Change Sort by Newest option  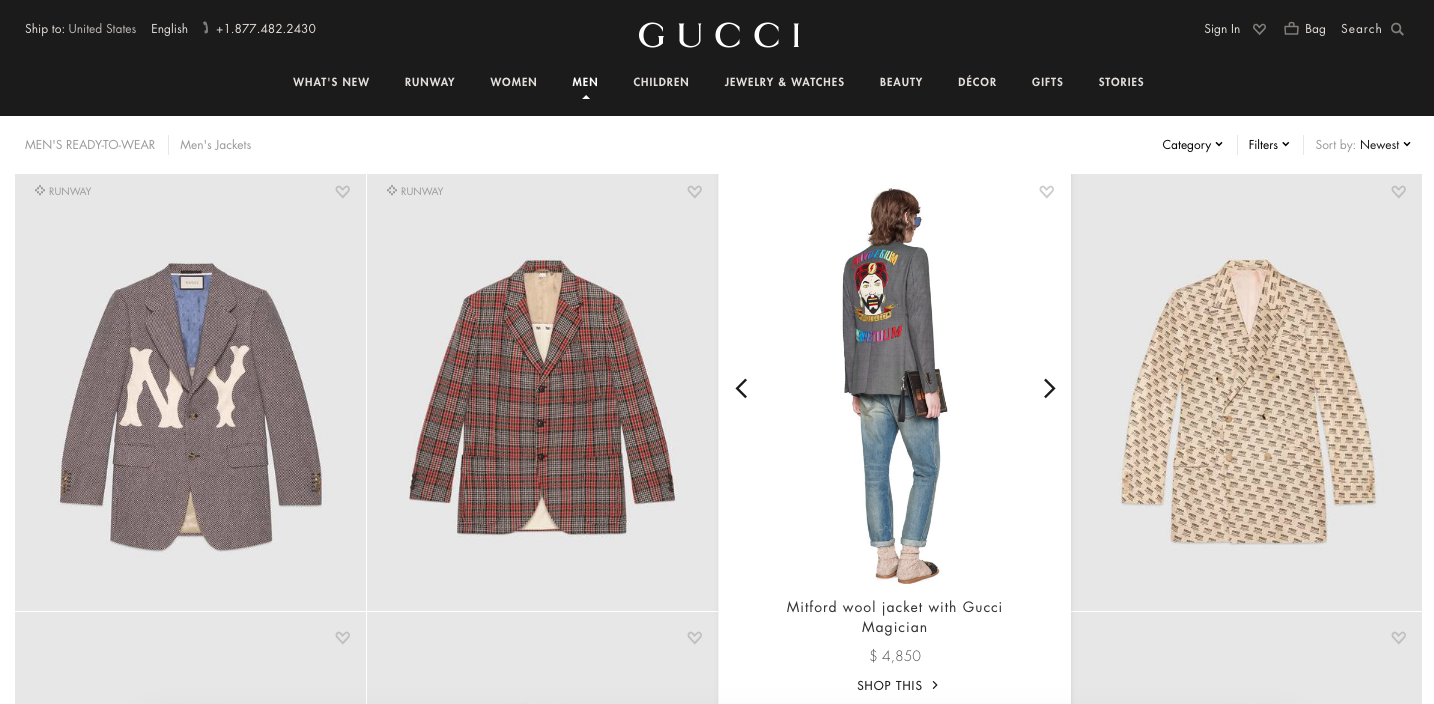(1385, 145)
